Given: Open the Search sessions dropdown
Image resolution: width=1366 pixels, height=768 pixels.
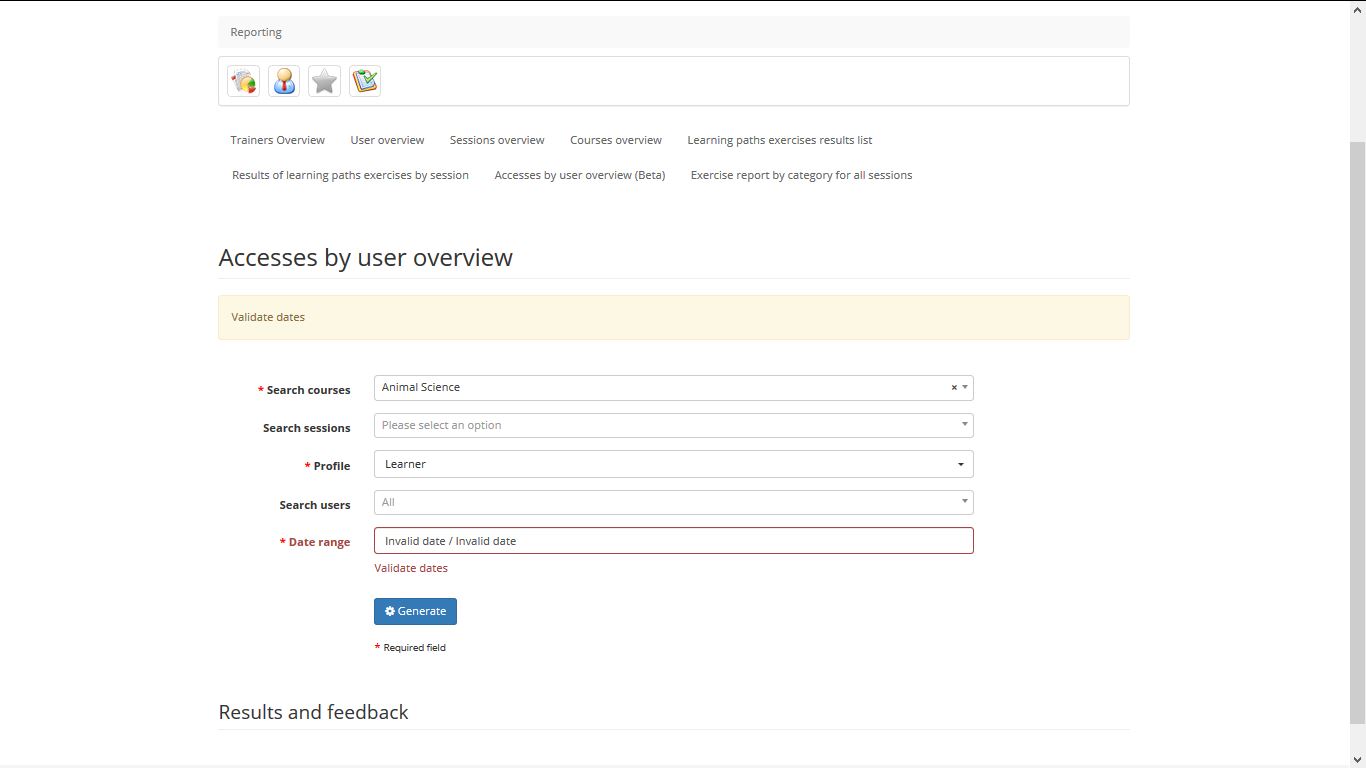Looking at the screenshot, I should pos(672,424).
